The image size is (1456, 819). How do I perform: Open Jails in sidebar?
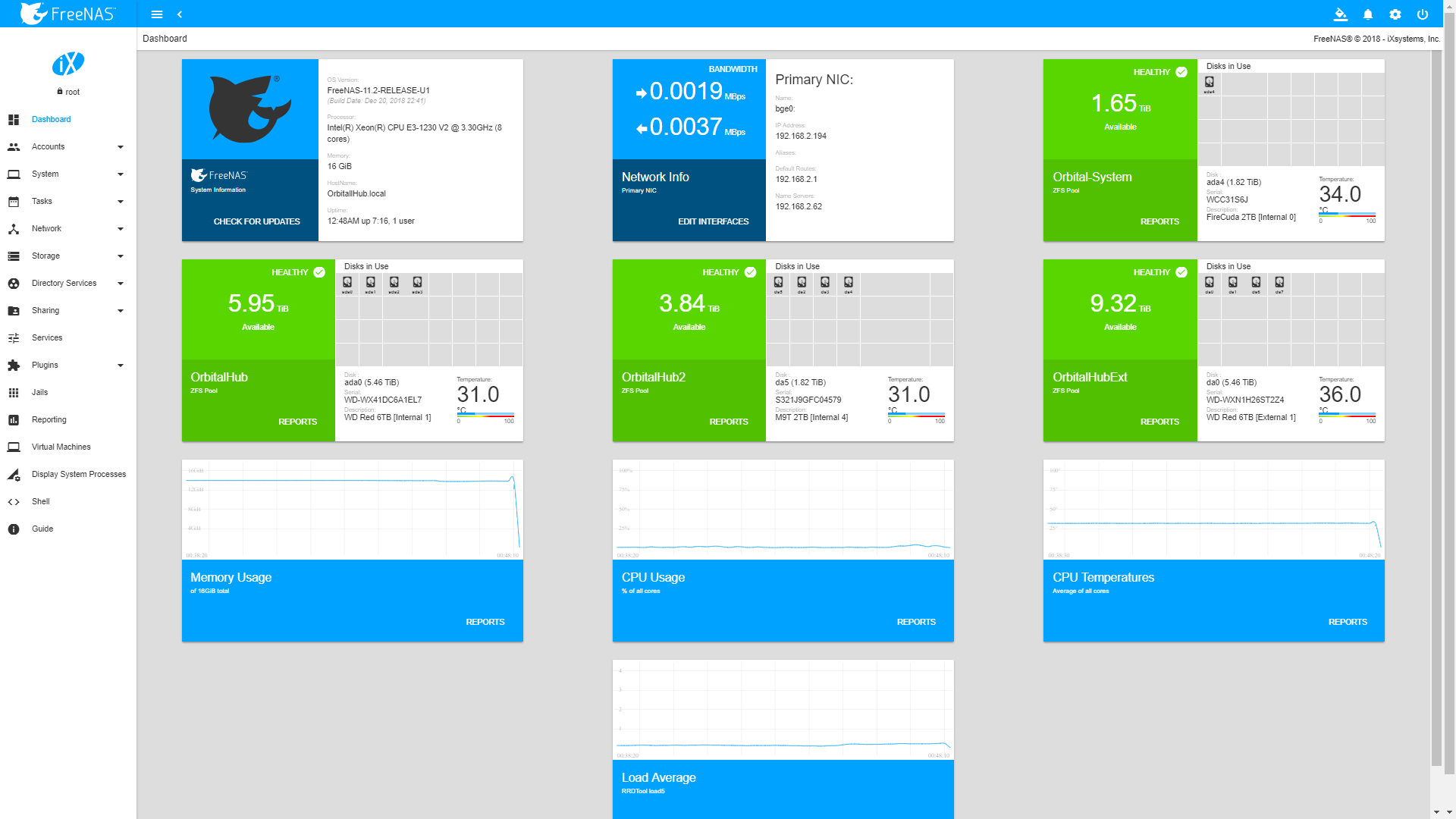(68, 393)
